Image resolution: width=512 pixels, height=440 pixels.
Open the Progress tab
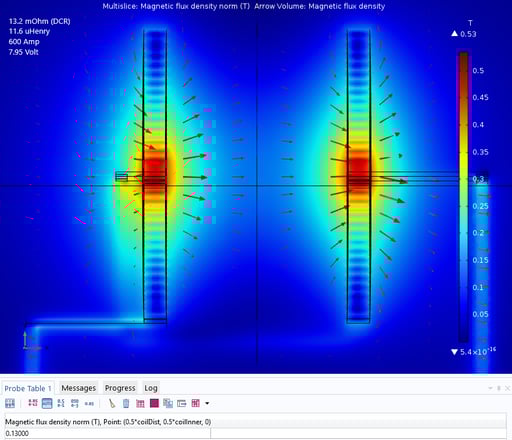point(120,388)
